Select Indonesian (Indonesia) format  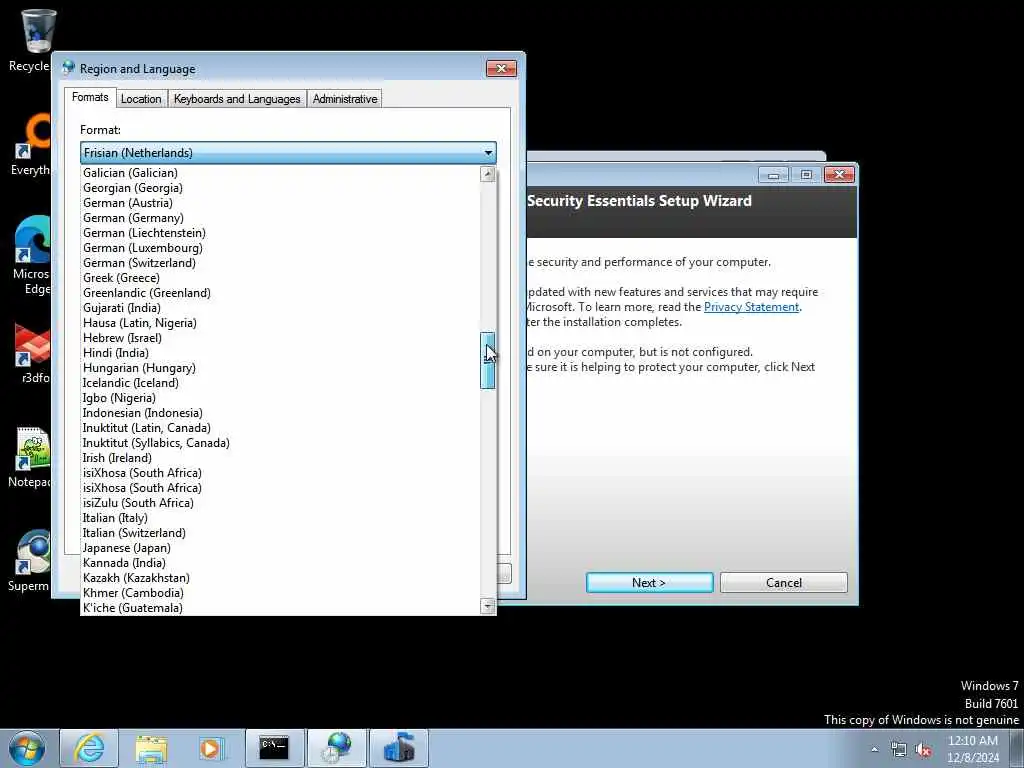[280, 413]
